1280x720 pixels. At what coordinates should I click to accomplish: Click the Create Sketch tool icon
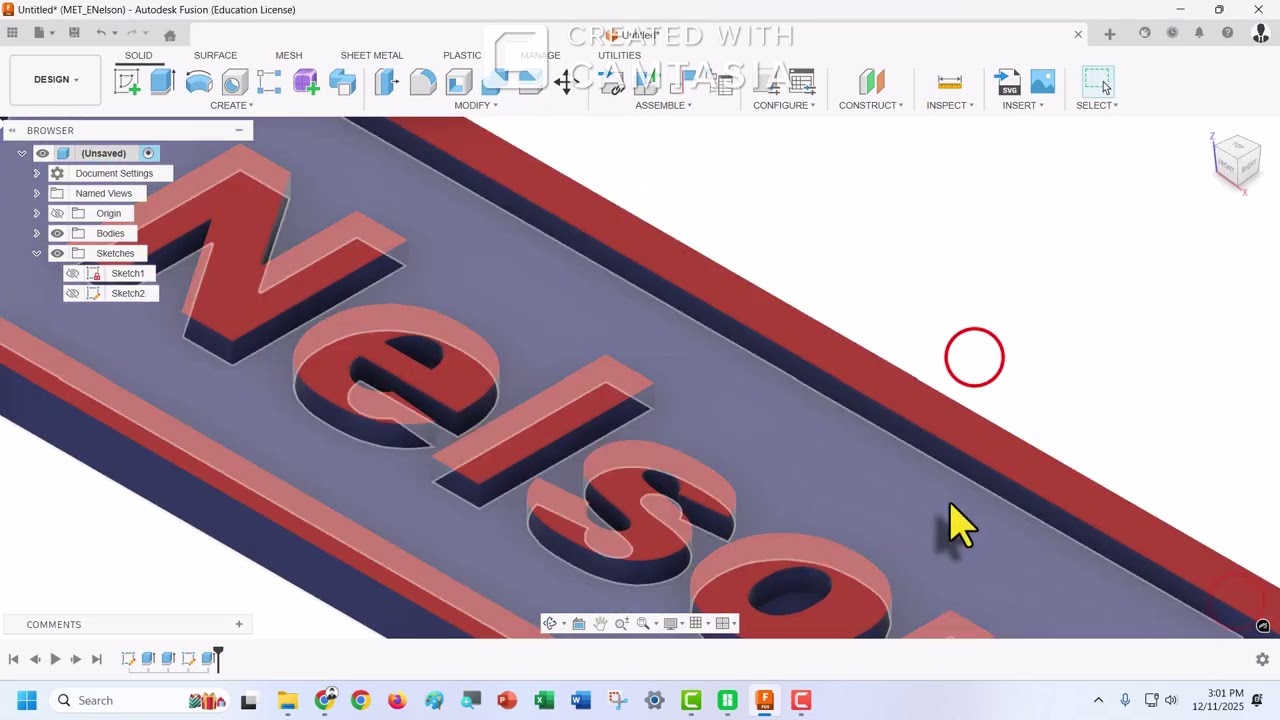point(127,81)
